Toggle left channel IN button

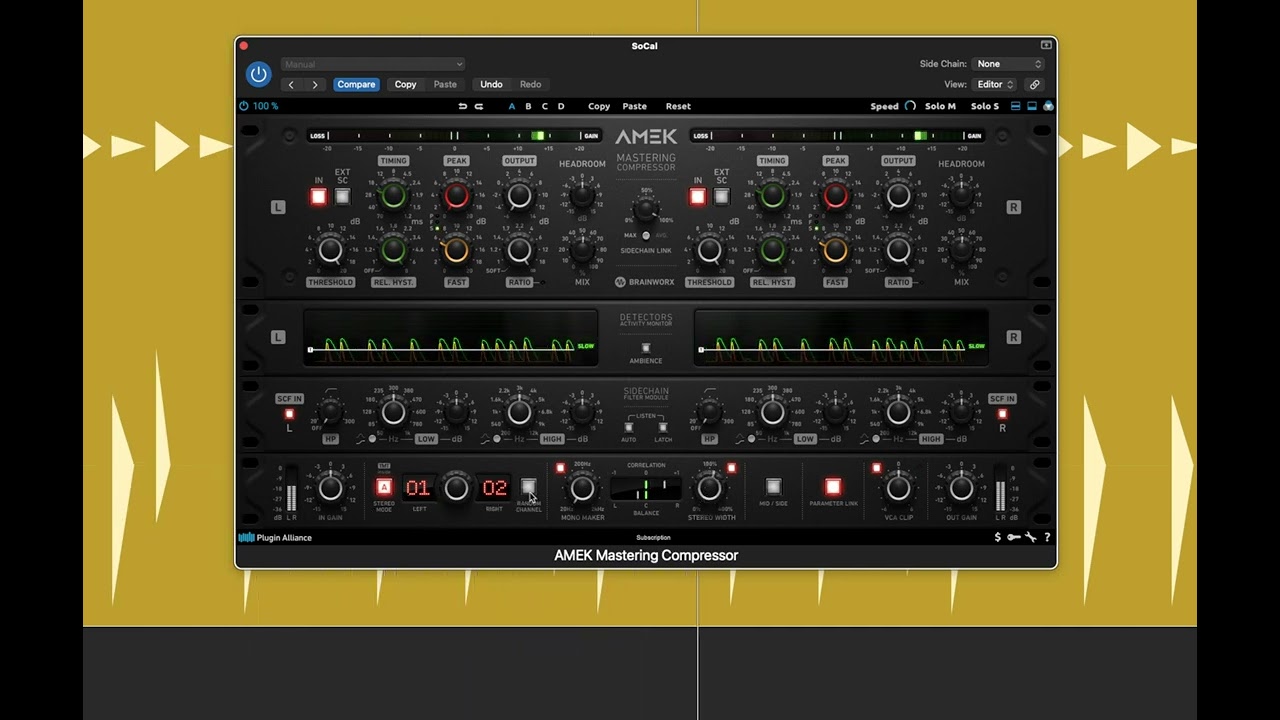pyautogui.click(x=319, y=196)
